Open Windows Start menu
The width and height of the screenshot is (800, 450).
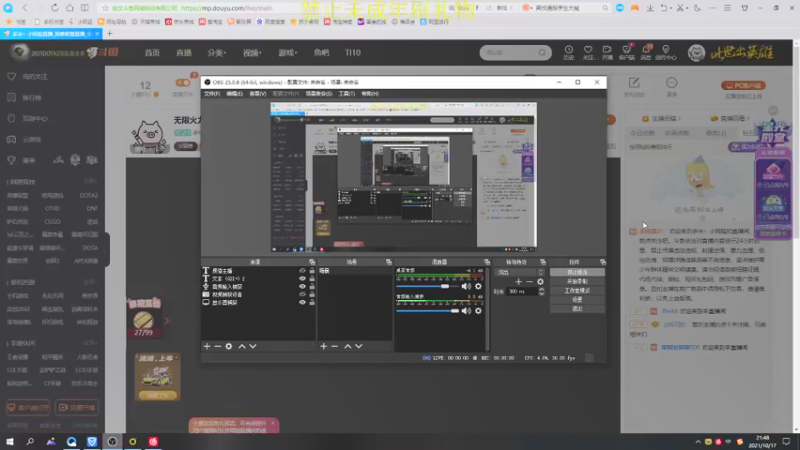point(10,441)
